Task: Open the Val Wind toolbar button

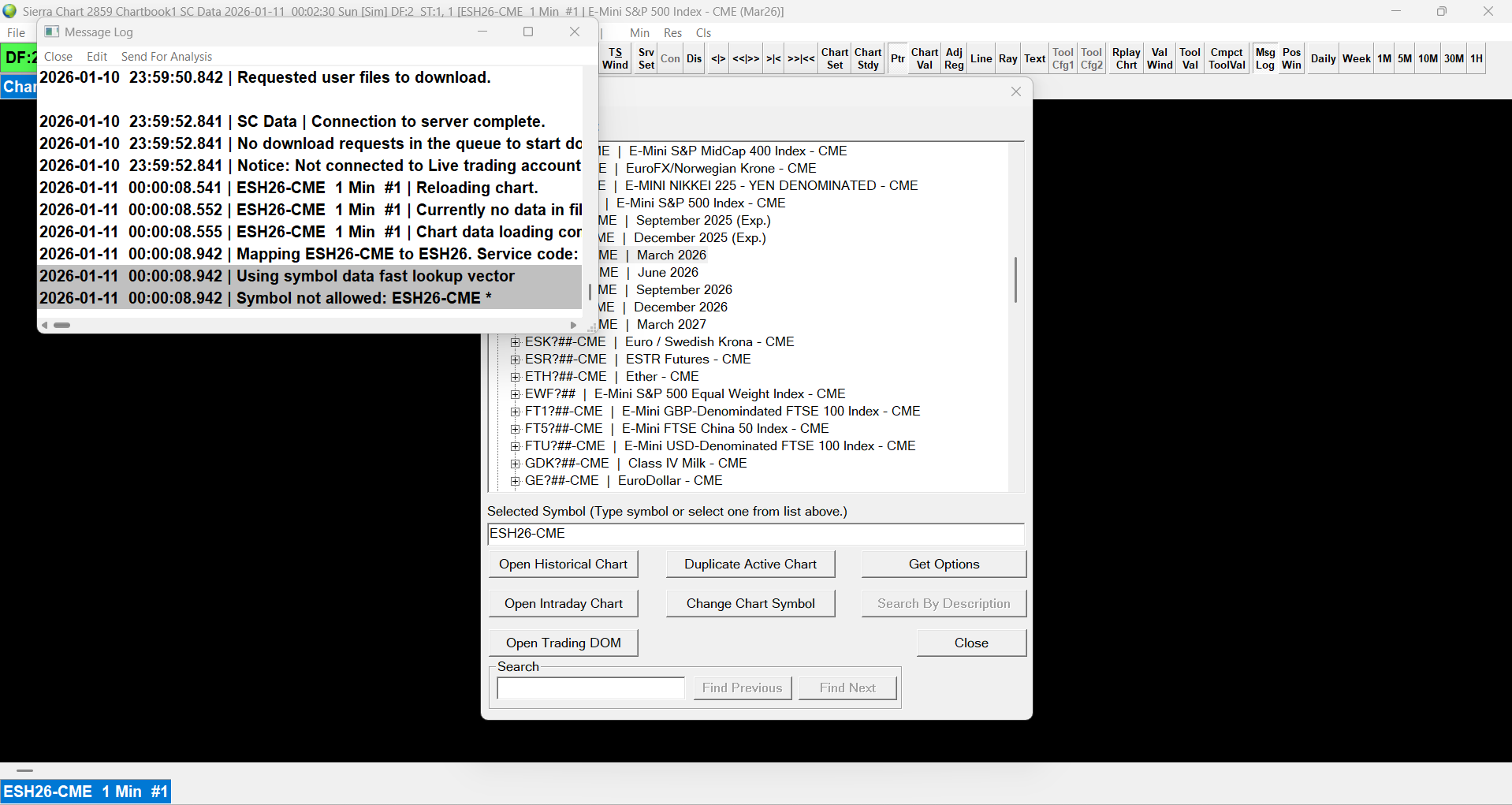Action: point(1160,58)
